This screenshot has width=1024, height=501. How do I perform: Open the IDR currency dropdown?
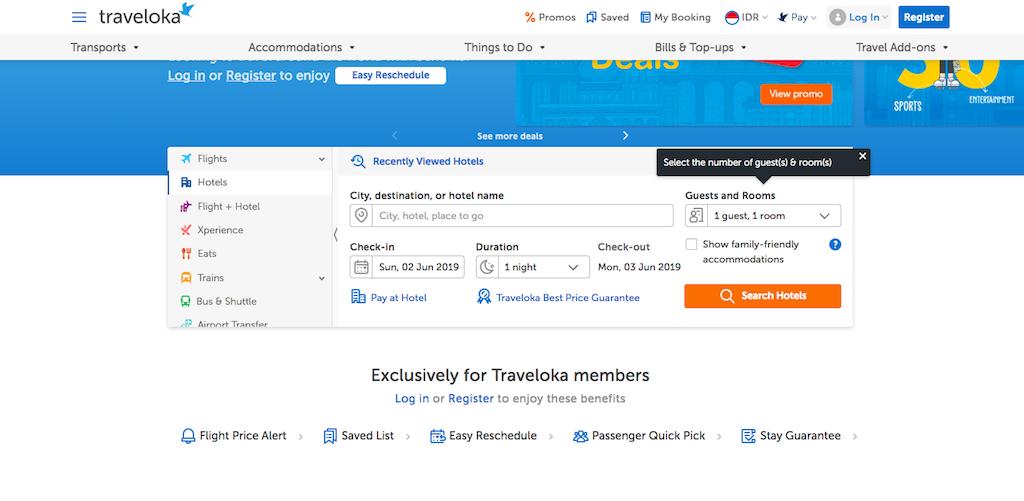click(746, 18)
